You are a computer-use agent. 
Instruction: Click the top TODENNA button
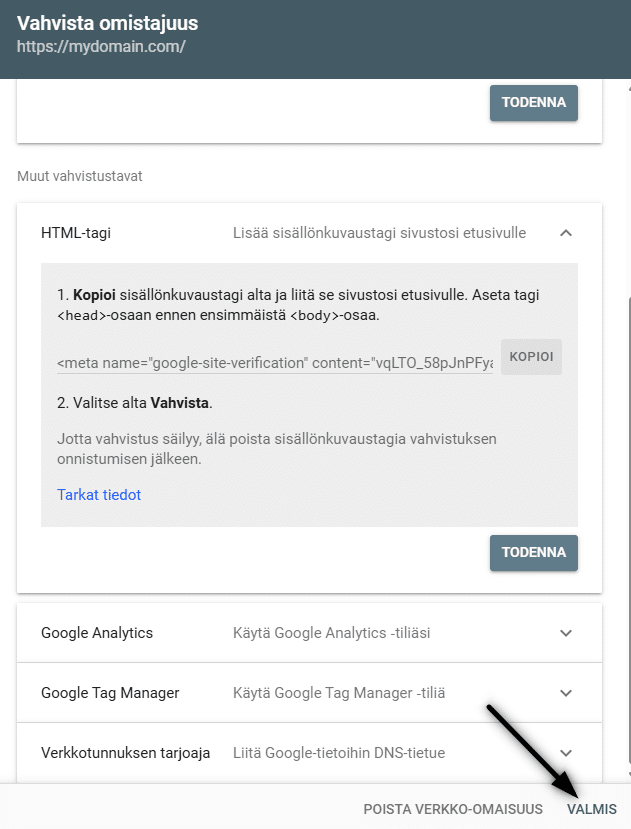click(x=533, y=102)
